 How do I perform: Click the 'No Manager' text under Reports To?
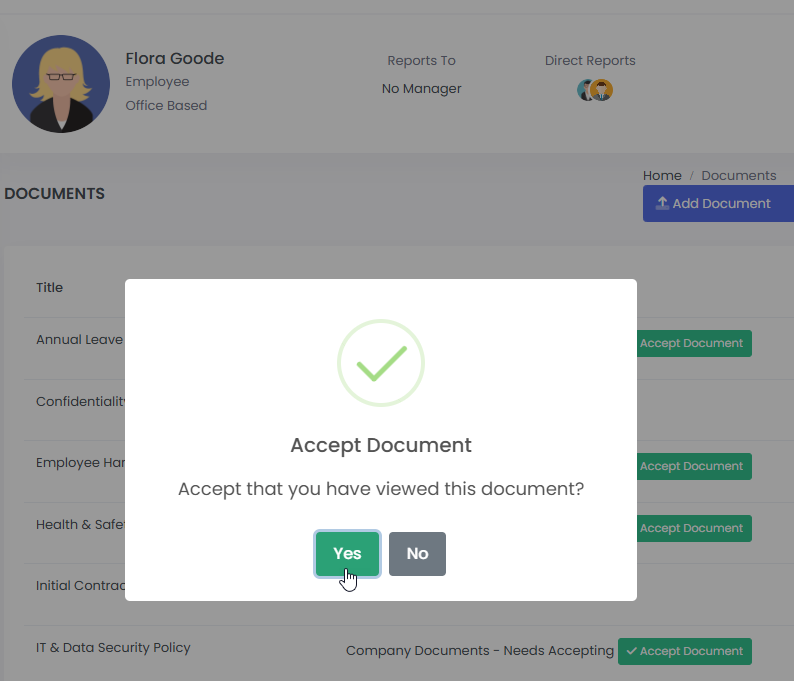(x=421, y=88)
